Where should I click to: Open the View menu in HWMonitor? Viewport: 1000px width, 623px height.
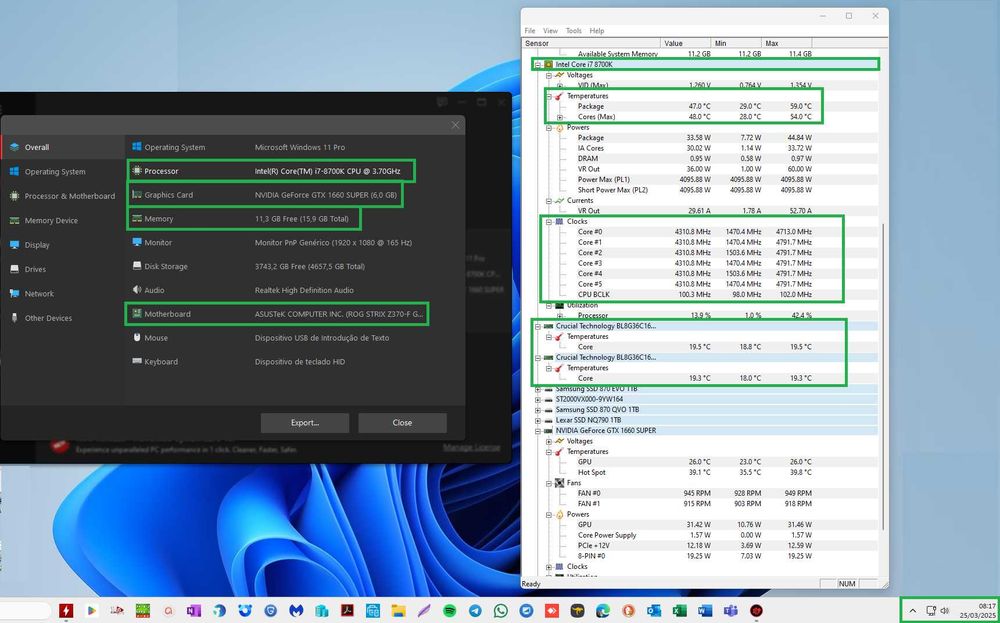click(x=550, y=31)
